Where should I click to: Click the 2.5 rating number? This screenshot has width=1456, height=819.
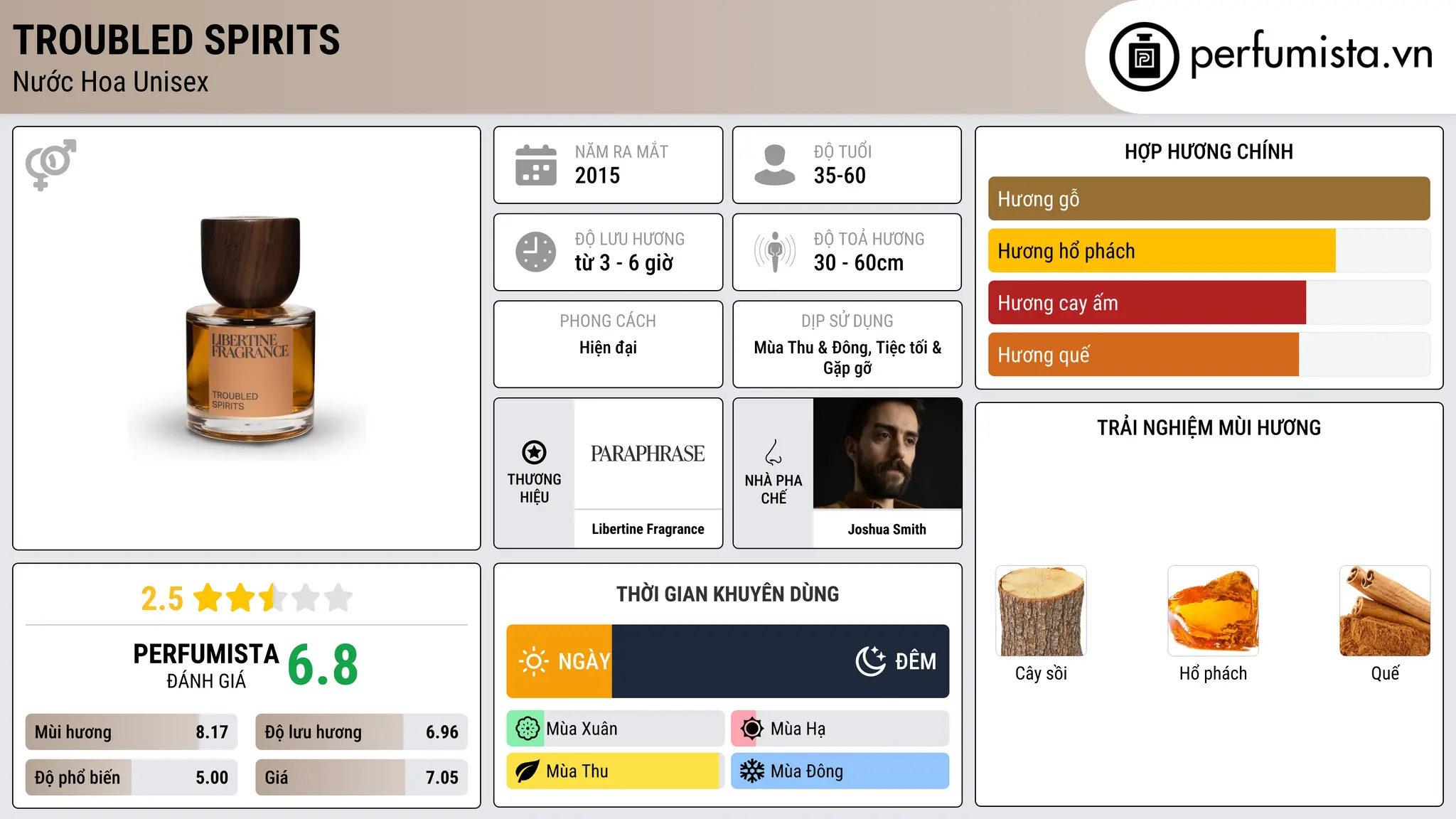click(162, 599)
